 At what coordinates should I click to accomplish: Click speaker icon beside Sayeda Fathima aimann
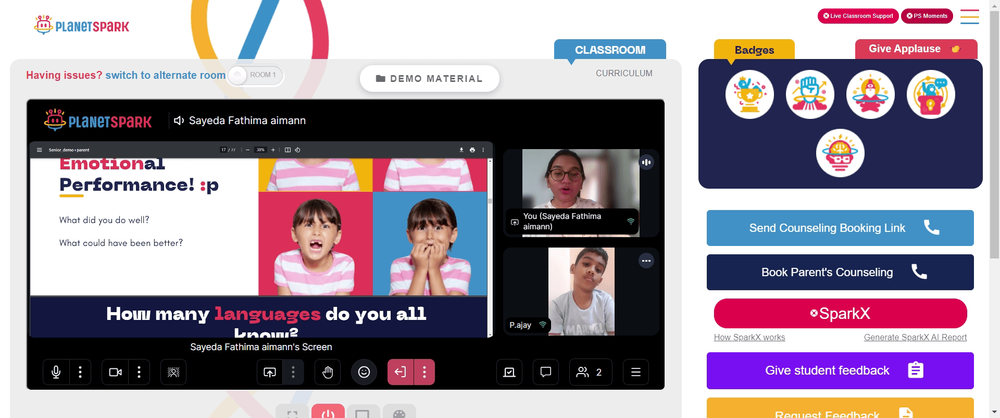click(x=179, y=121)
